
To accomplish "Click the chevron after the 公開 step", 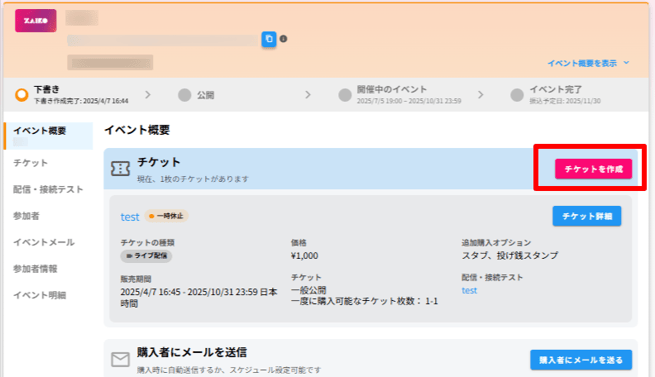I will 308,95.
